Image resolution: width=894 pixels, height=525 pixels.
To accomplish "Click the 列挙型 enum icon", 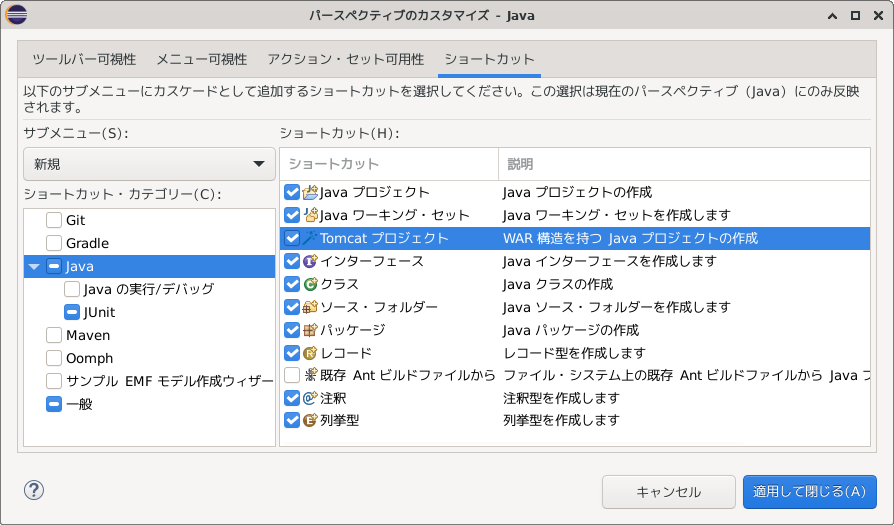I will pos(310,420).
